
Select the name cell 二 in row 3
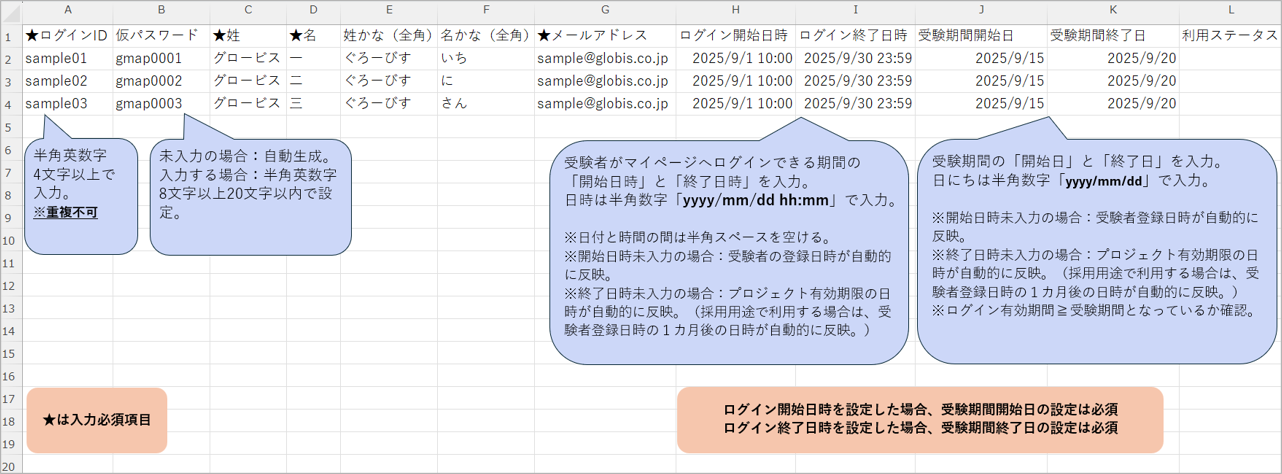tap(313, 81)
